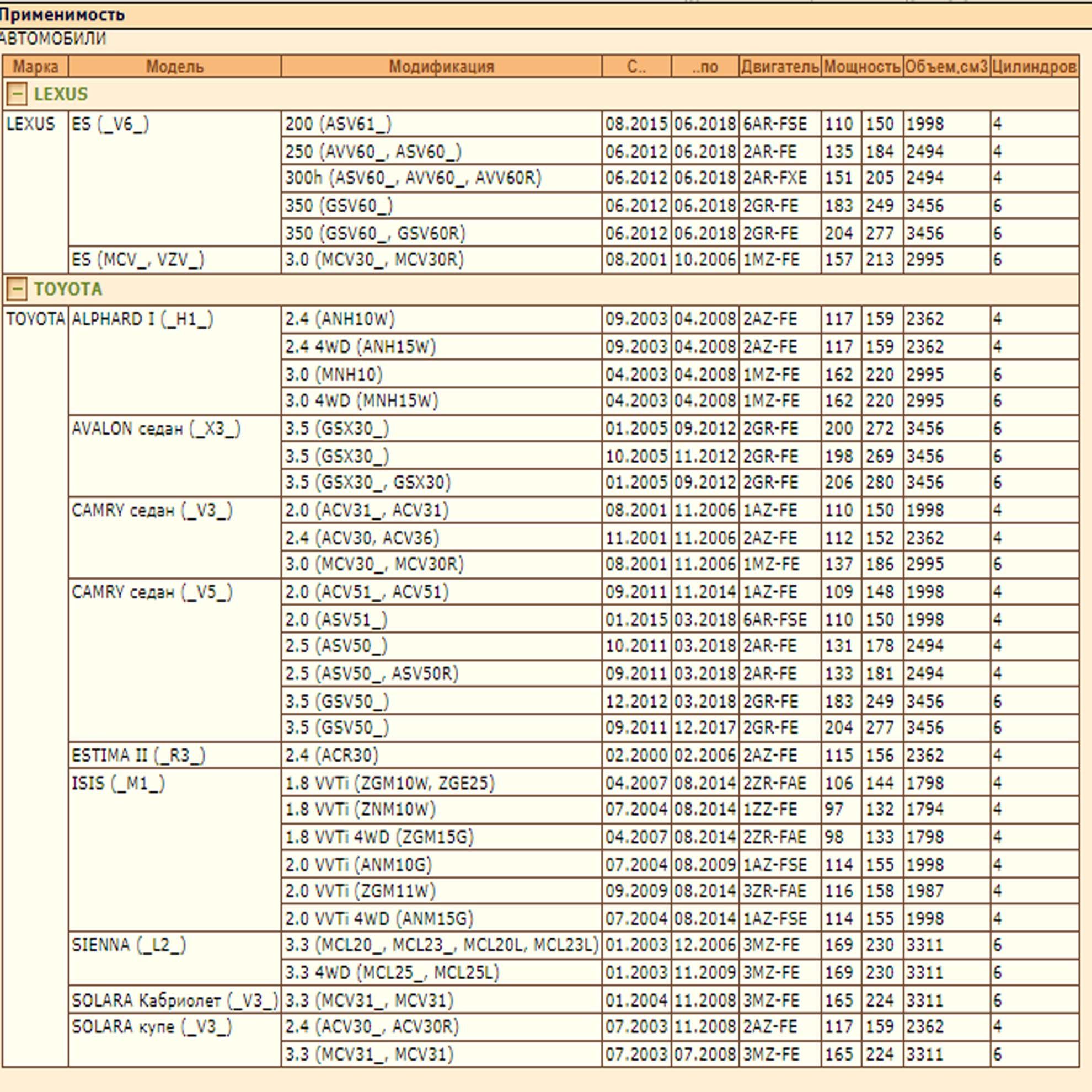Collapse the LEXUS group with minus icon
The width and height of the screenshot is (1092, 1092).
(x=17, y=94)
